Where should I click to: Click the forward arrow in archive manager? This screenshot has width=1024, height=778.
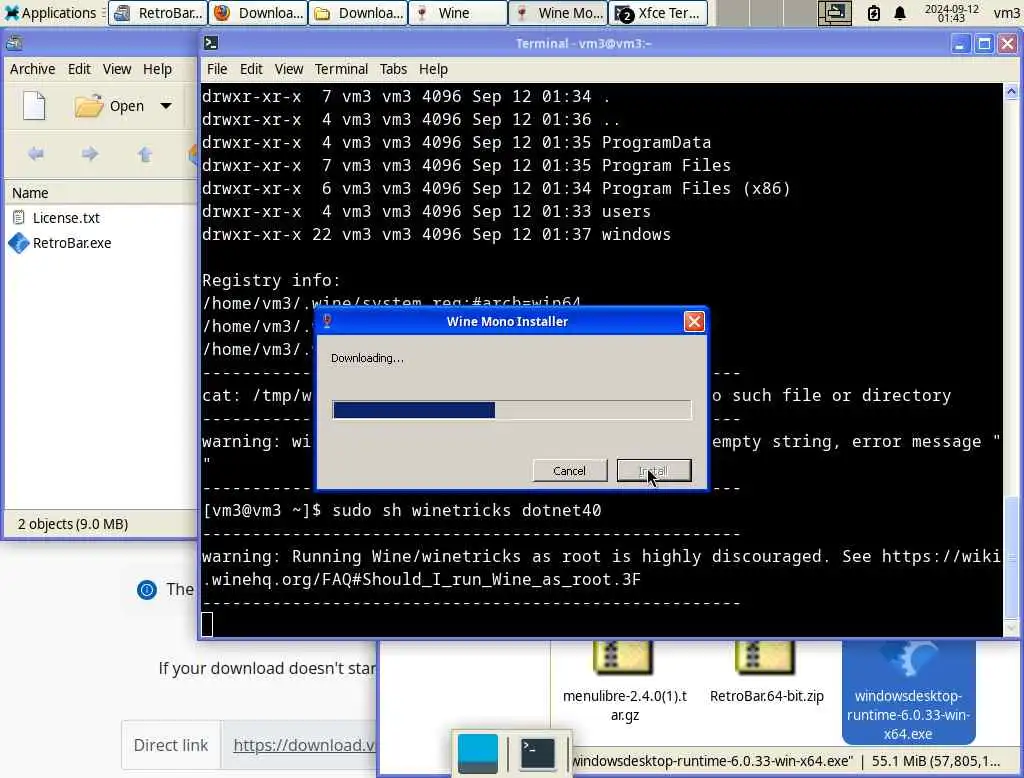[x=90, y=154]
